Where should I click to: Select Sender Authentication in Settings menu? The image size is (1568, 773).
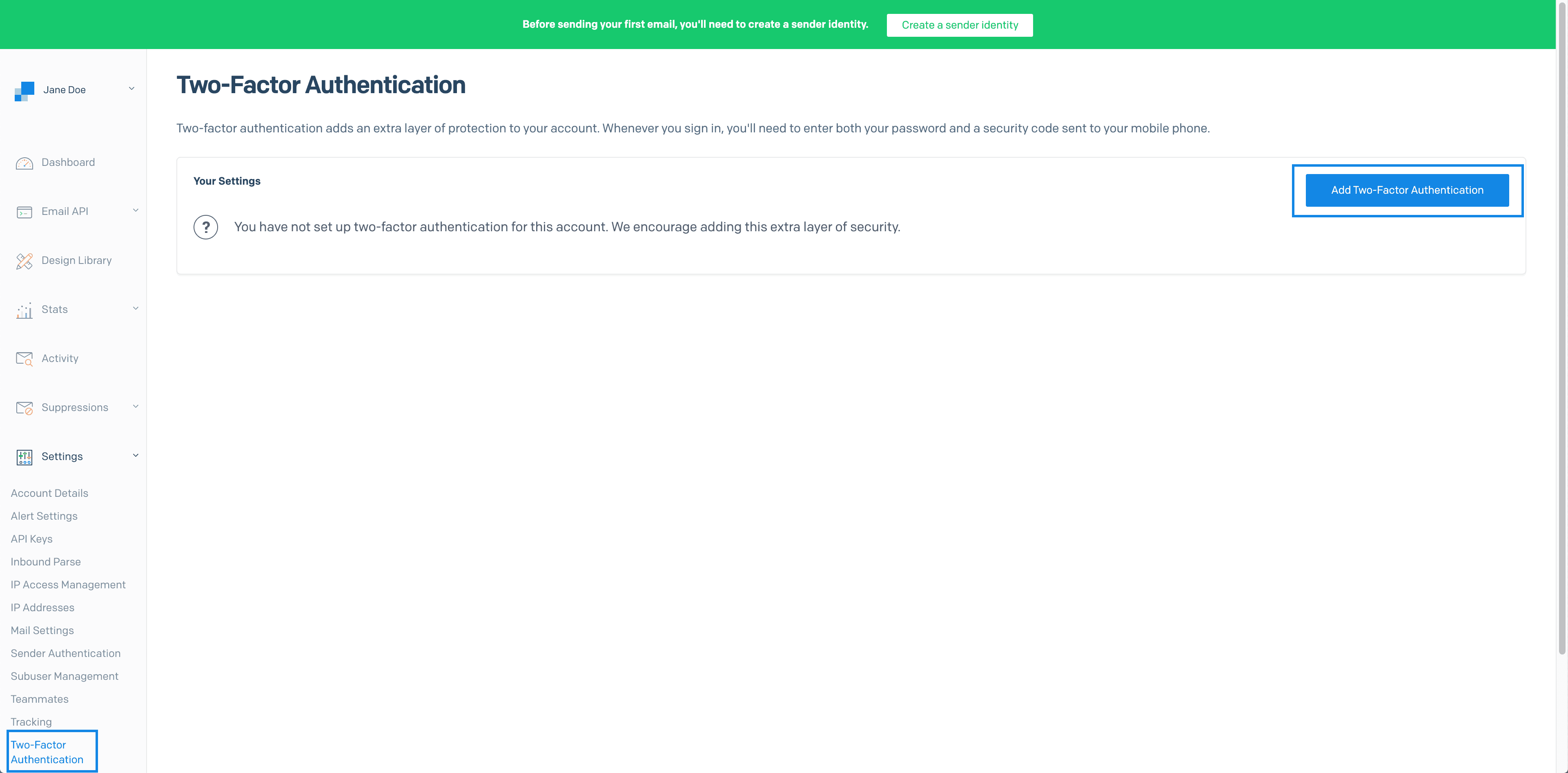click(65, 653)
